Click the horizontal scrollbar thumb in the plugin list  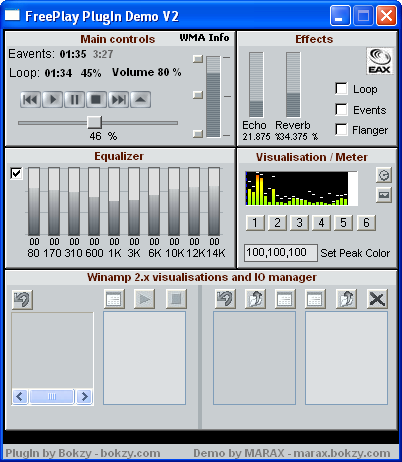tap(52, 397)
